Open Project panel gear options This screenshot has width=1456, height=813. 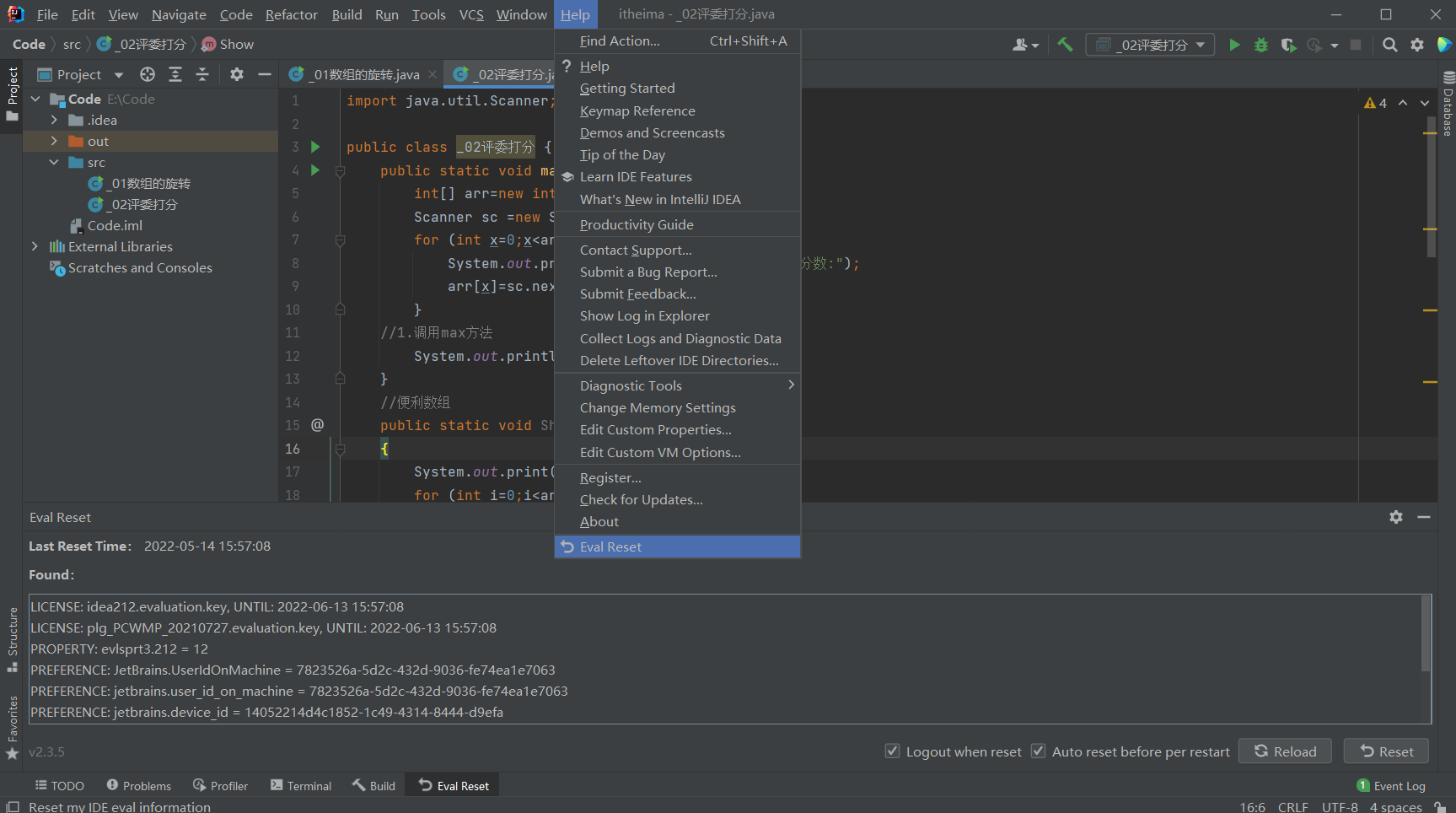[x=237, y=74]
